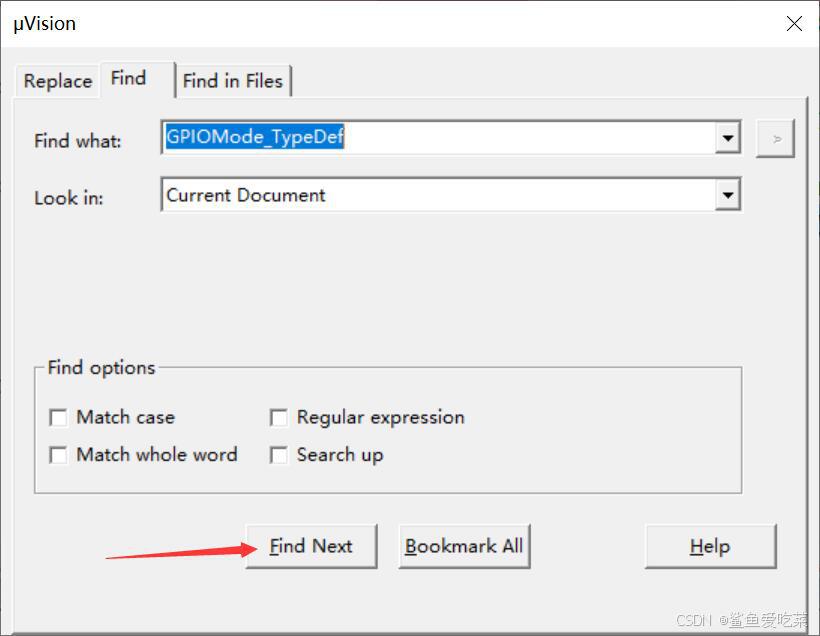Turn on Regular expression search
The width and height of the screenshot is (820, 636).
(279, 418)
